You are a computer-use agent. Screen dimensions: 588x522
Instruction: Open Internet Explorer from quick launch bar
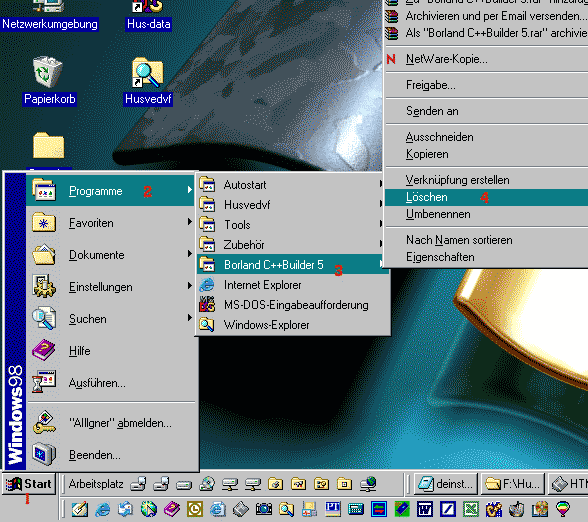tap(102, 509)
